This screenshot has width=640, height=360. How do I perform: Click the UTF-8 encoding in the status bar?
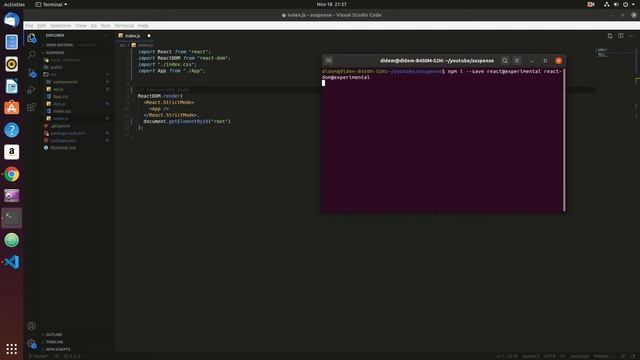tap(550, 356)
